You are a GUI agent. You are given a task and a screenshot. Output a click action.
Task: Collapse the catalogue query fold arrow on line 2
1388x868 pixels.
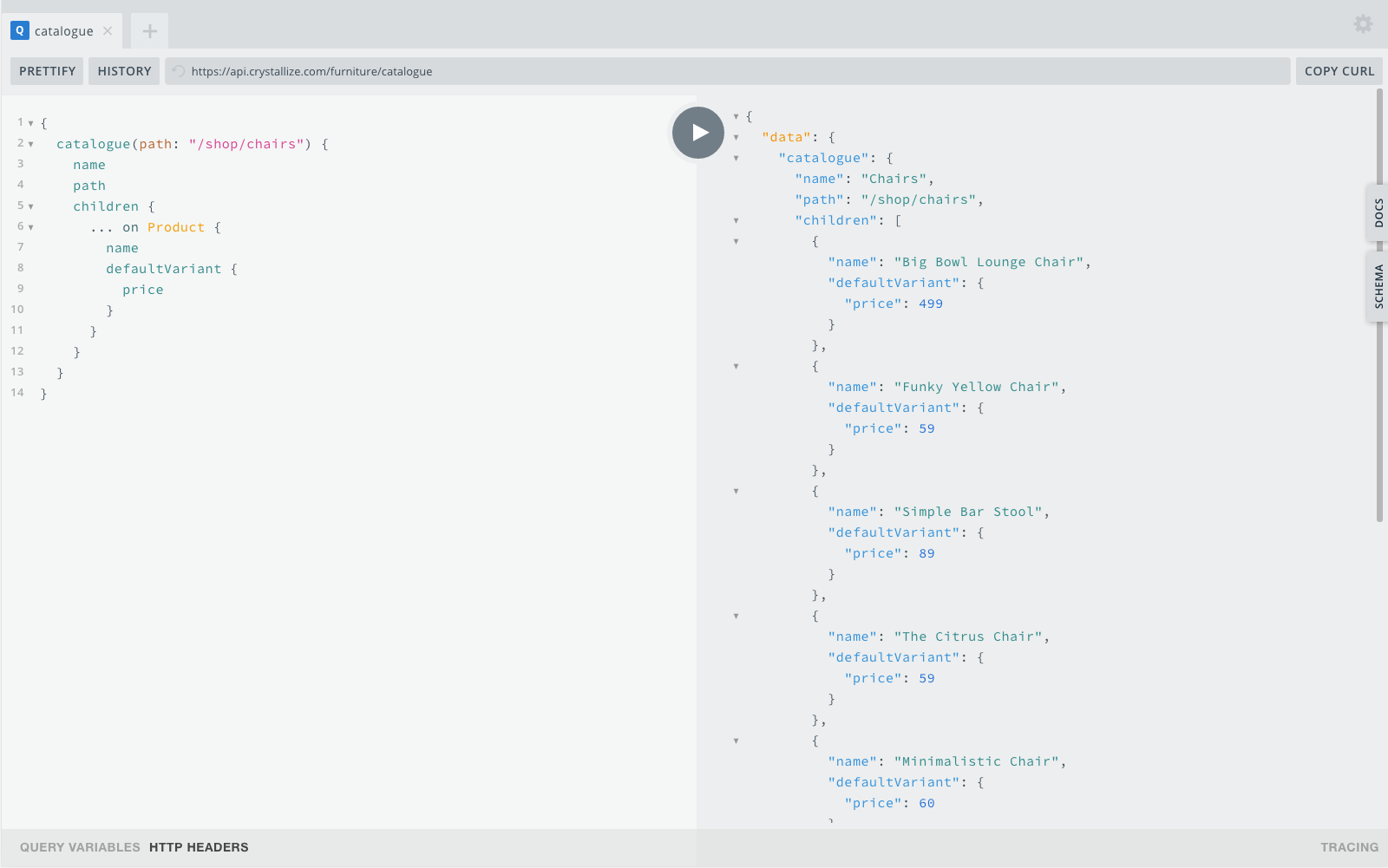pos(31,144)
